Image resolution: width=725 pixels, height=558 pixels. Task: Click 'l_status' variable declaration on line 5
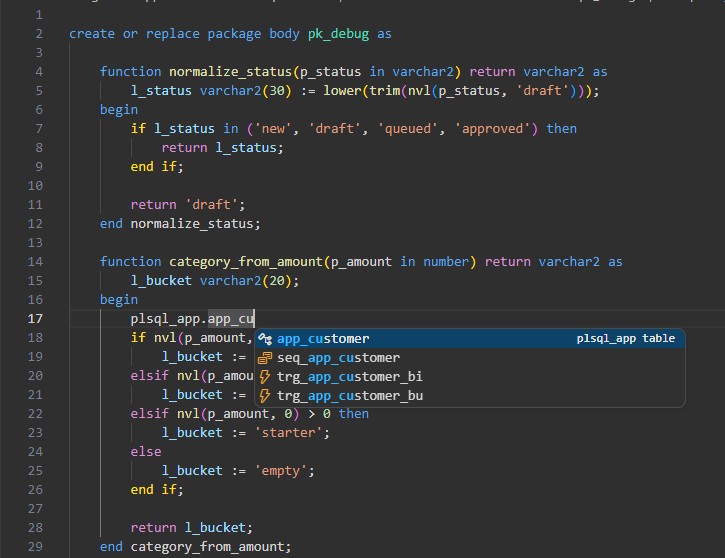(161, 91)
